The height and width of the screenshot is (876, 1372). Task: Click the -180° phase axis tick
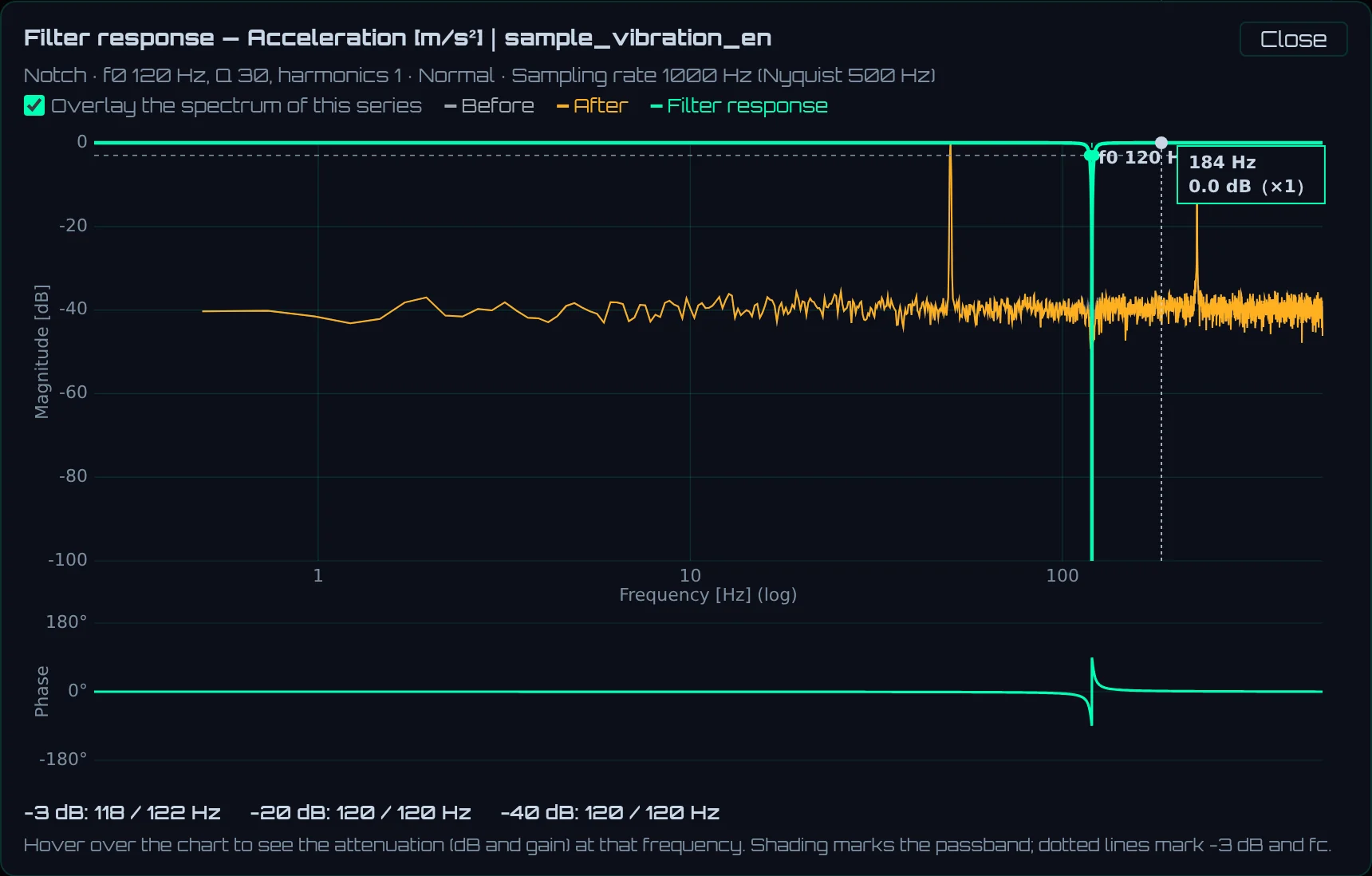tap(63, 759)
